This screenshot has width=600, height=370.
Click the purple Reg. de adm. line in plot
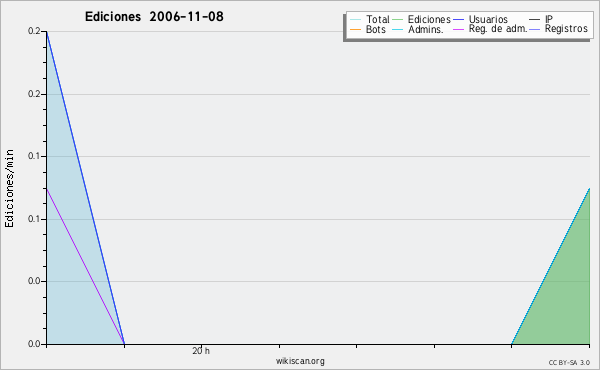tap(85, 266)
